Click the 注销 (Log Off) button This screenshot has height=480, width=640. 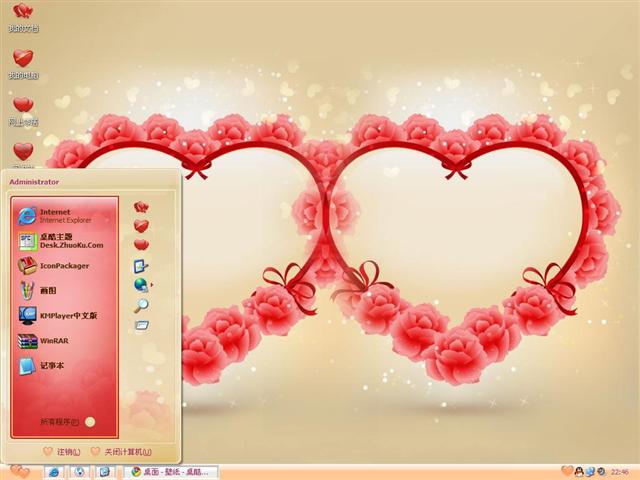point(62,452)
